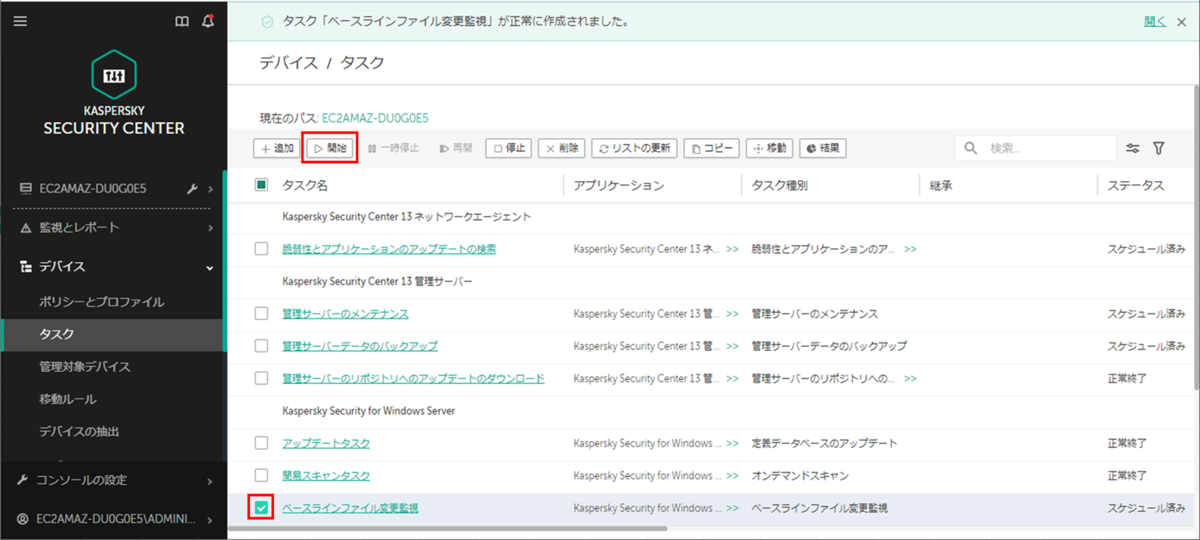Click the 再開 resume button

456,148
